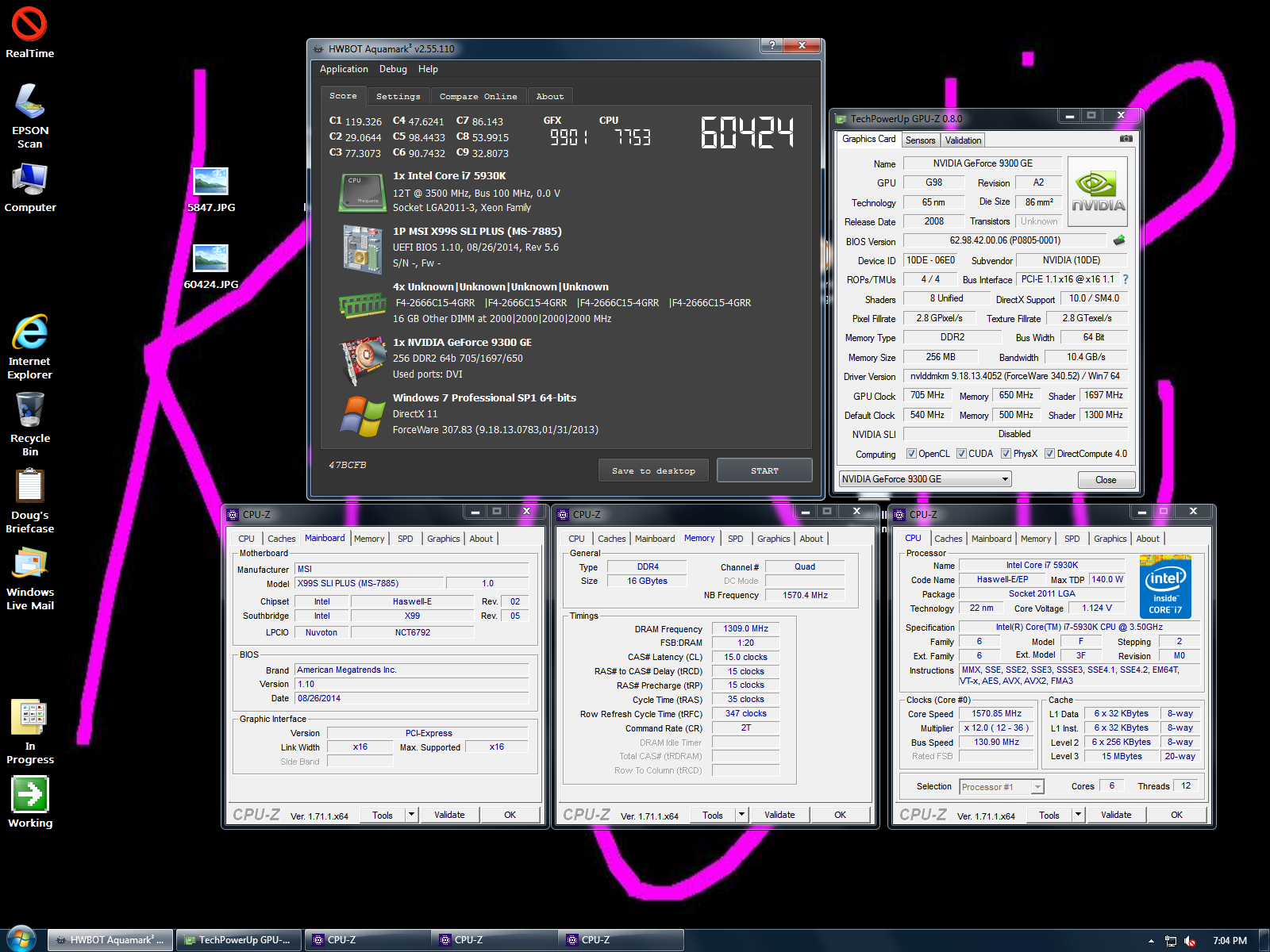Switch to Sensors tab in GPU-Z

(x=921, y=140)
